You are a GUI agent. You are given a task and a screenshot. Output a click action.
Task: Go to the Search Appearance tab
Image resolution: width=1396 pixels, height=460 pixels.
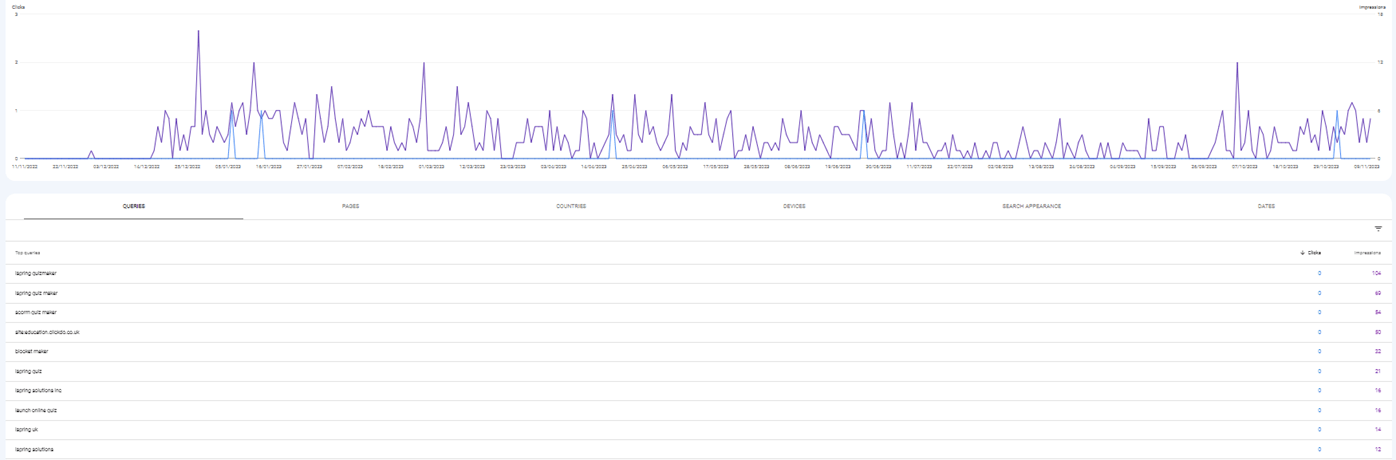click(x=1031, y=206)
